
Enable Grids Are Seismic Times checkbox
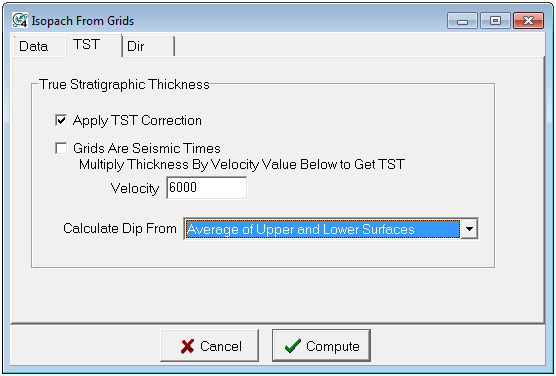tap(61, 148)
